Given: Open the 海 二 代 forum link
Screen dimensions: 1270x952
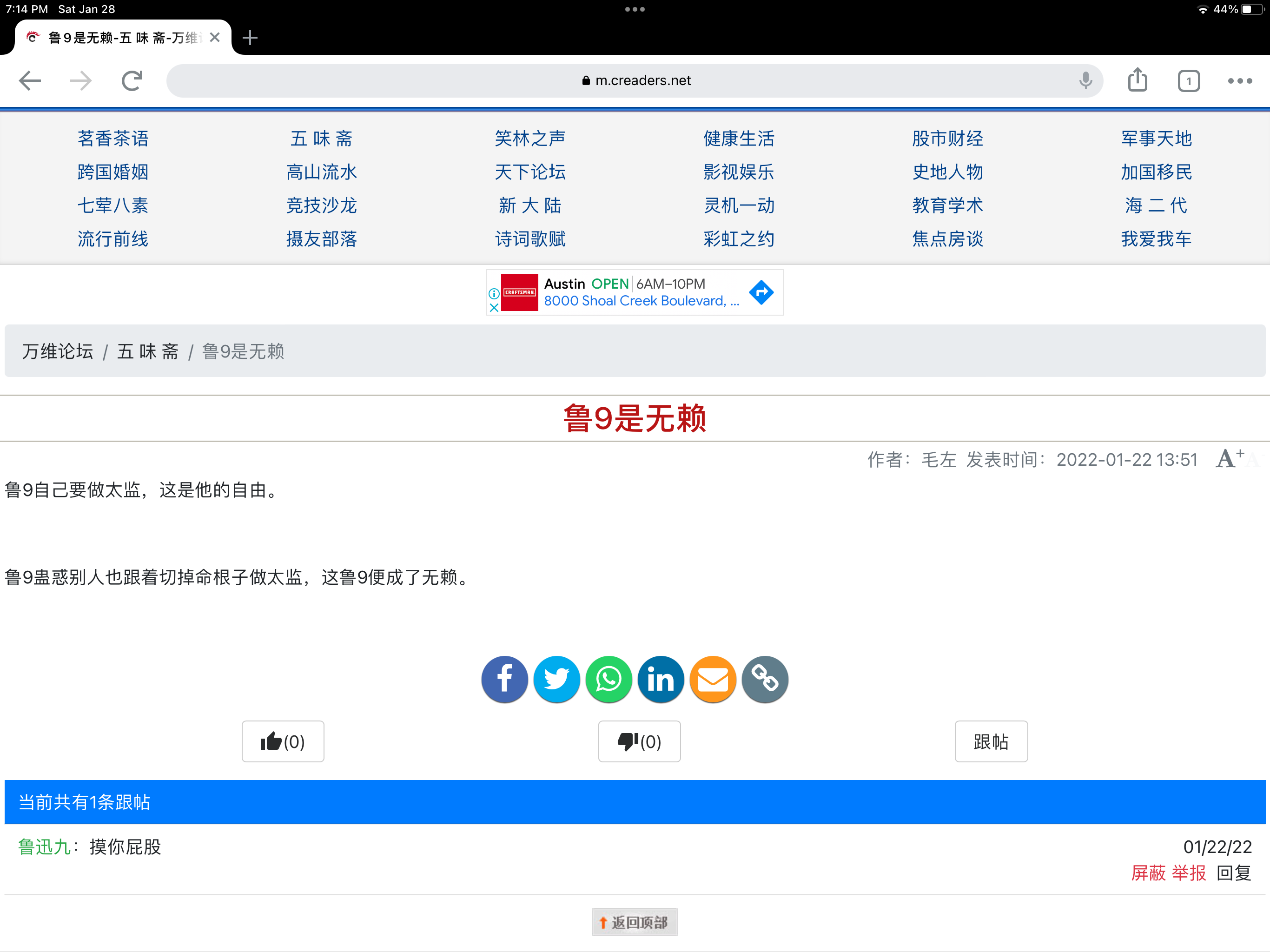Looking at the screenshot, I should tap(1156, 205).
